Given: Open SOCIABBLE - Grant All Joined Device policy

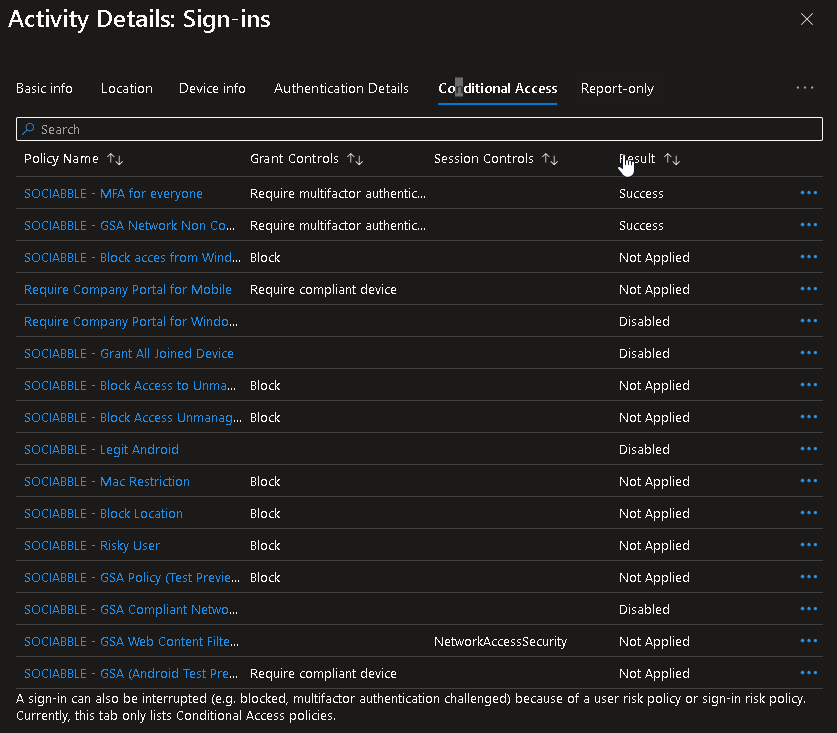Looking at the screenshot, I should coord(129,353).
